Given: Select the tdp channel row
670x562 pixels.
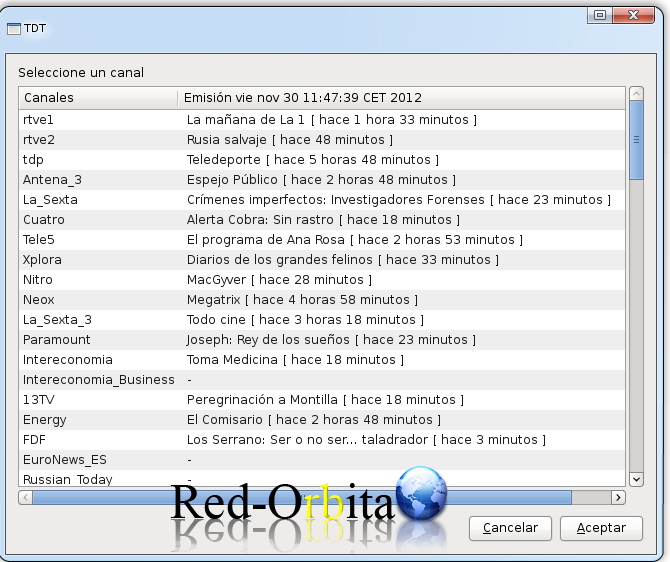Looking at the screenshot, I should pos(322,160).
